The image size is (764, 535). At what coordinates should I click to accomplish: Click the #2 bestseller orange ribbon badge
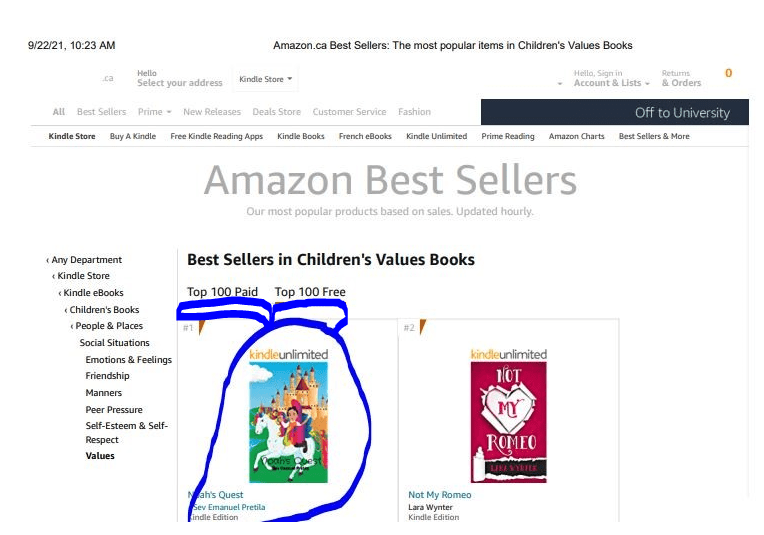(422, 327)
